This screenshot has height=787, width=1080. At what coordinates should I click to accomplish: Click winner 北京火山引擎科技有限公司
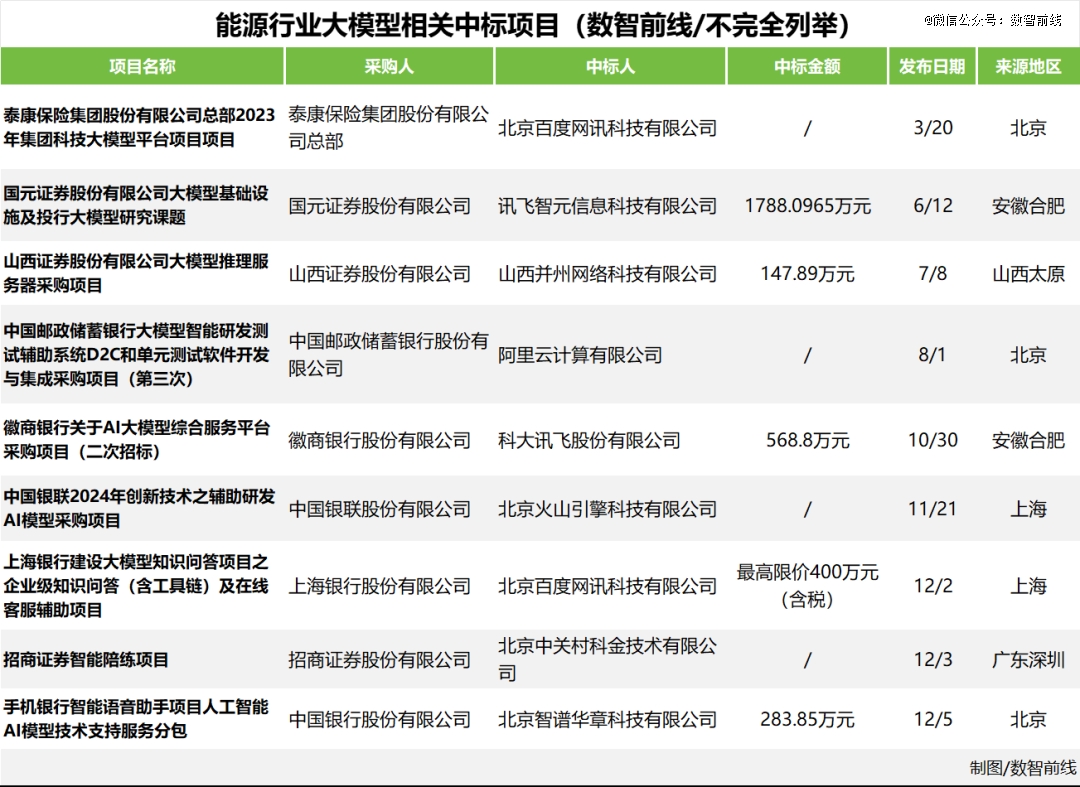(608, 509)
